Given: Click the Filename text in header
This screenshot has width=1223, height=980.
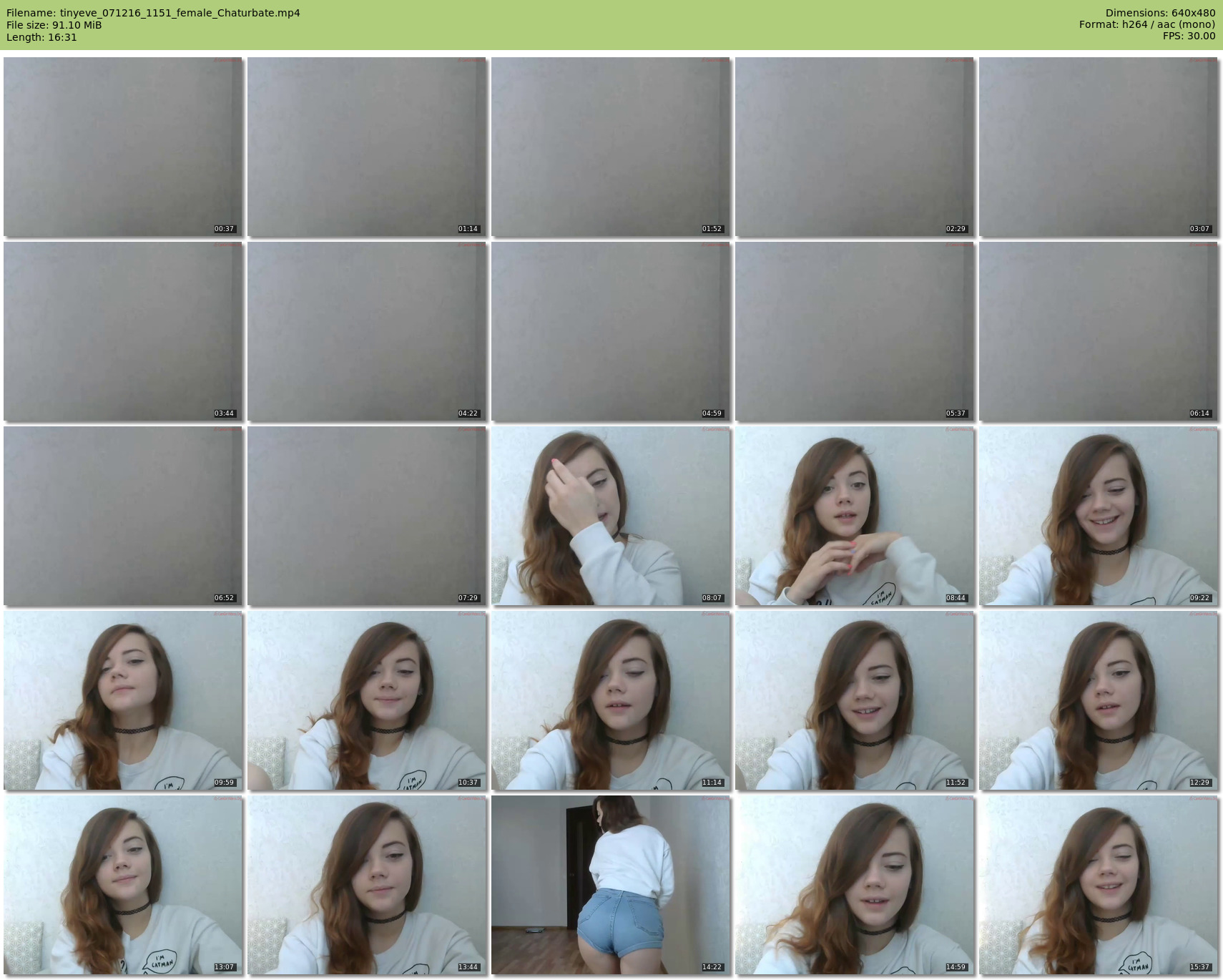Looking at the screenshot, I should pyautogui.click(x=153, y=13).
